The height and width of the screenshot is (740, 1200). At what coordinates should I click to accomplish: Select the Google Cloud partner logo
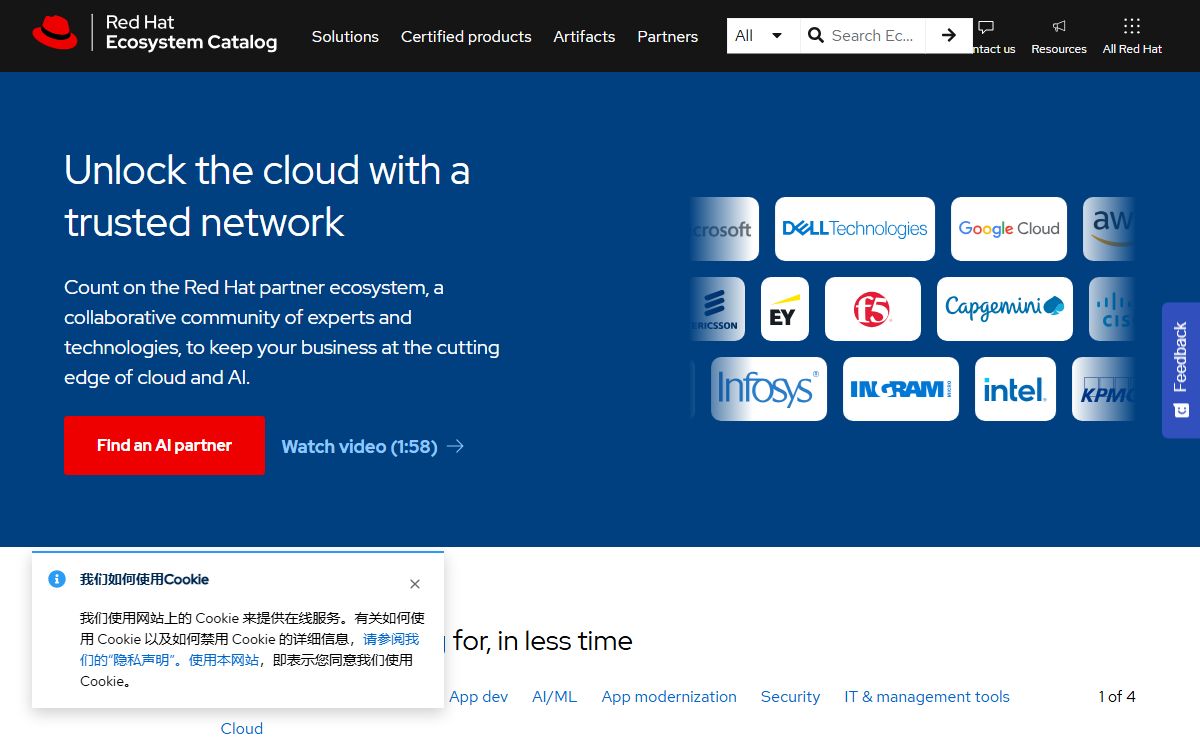pyautogui.click(x=1008, y=229)
